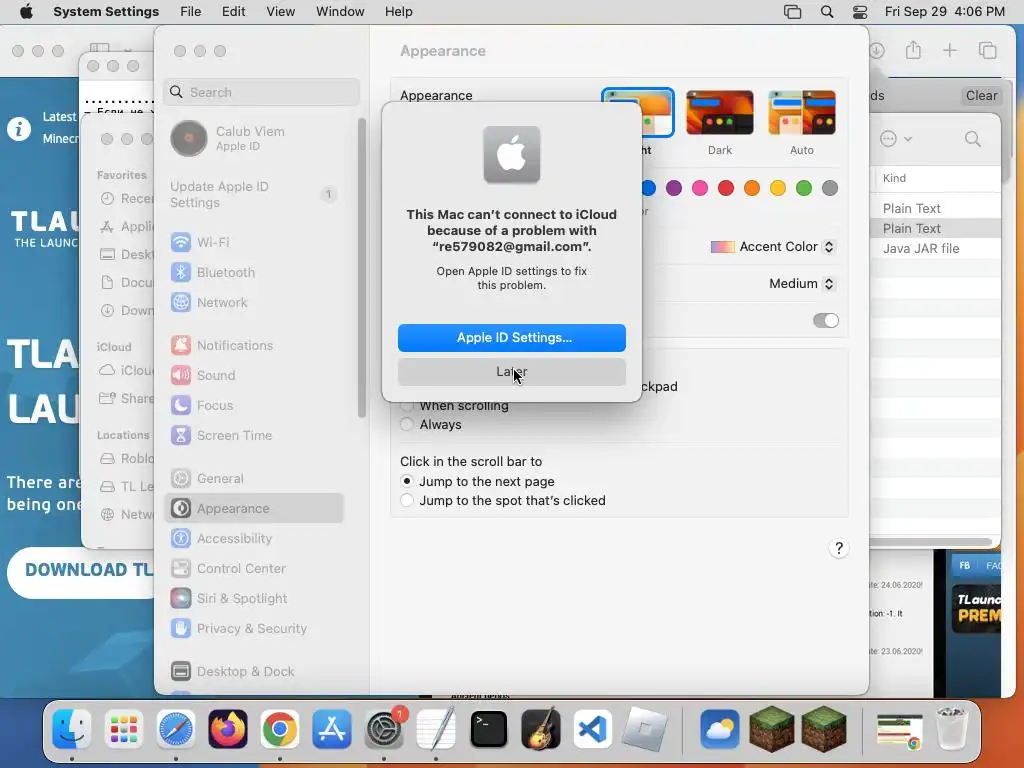This screenshot has width=1024, height=768.
Task: Open Trash in the Dock
Action: click(952, 728)
